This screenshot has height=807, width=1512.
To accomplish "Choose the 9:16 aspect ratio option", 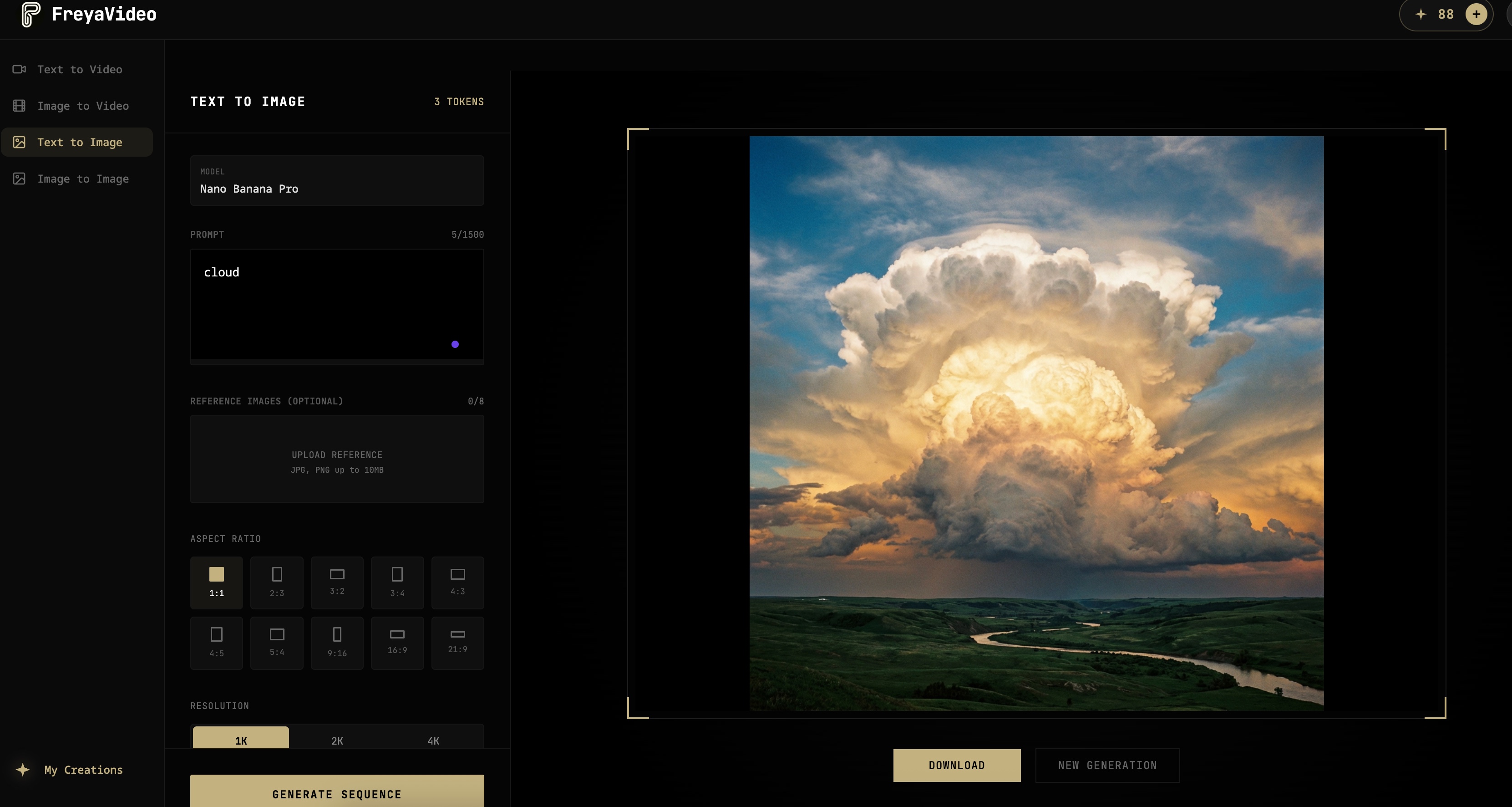I will point(337,642).
